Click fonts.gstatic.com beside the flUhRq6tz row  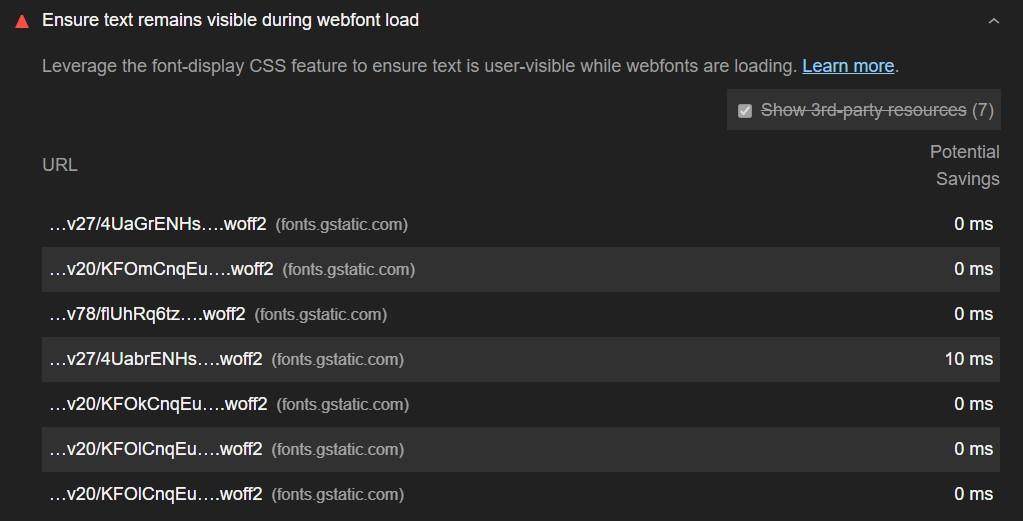320,315
